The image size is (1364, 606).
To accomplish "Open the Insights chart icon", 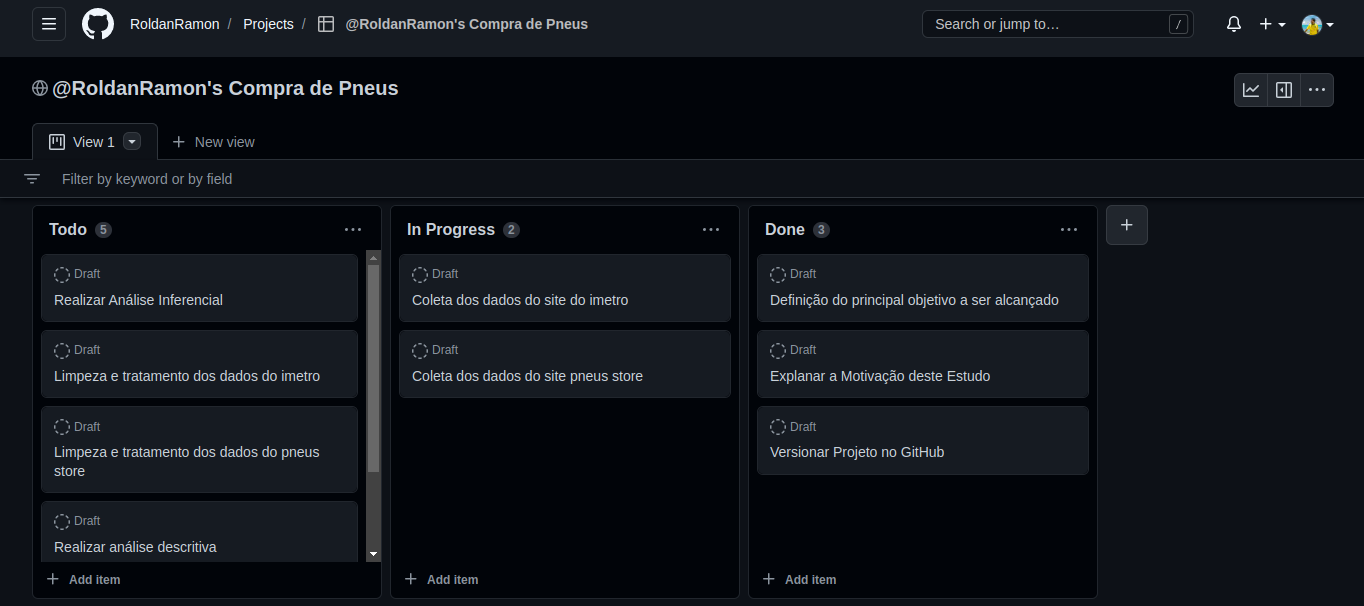I will point(1250,89).
